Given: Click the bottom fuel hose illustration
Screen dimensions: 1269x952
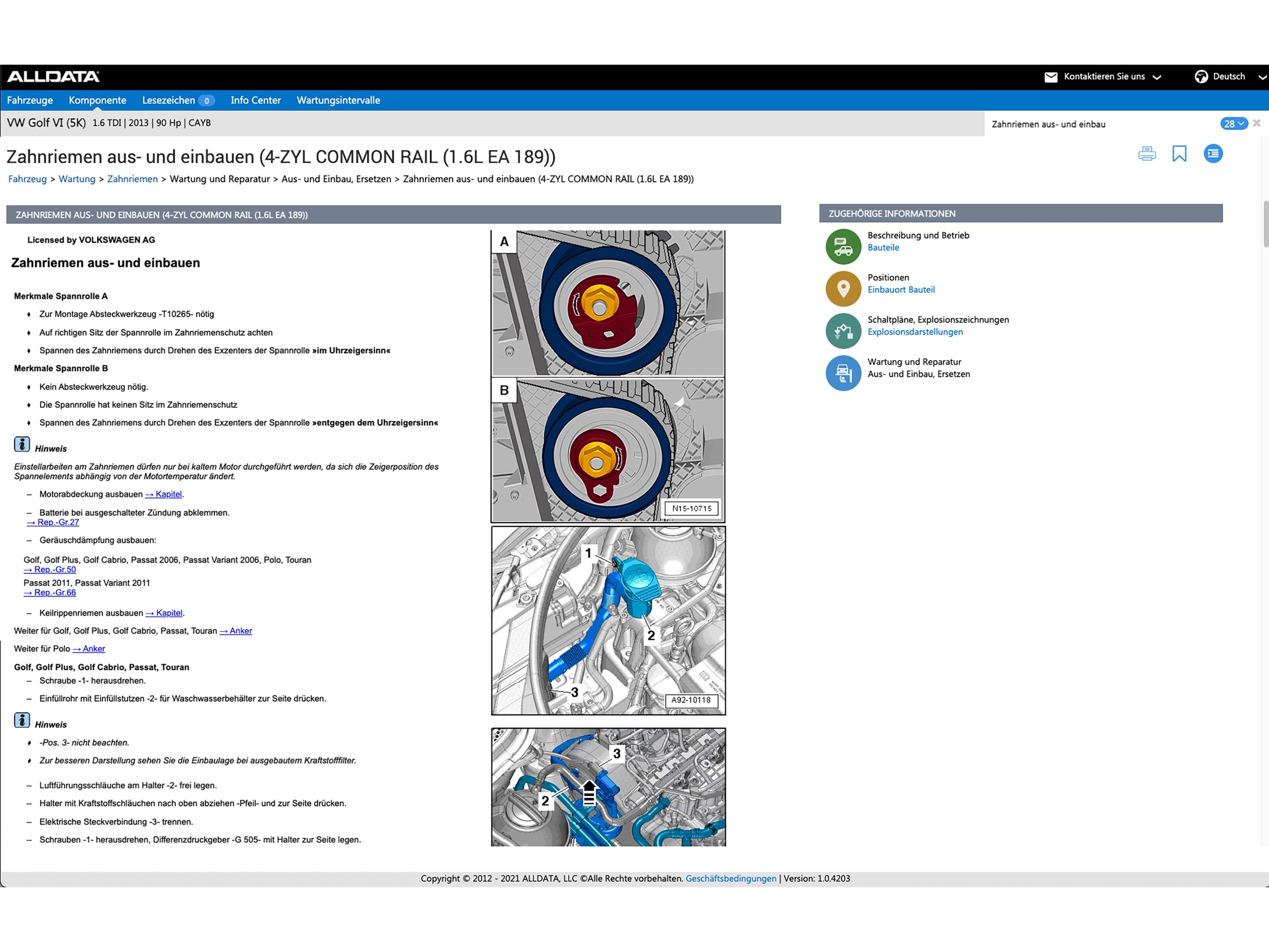Looking at the screenshot, I should 608,787.
